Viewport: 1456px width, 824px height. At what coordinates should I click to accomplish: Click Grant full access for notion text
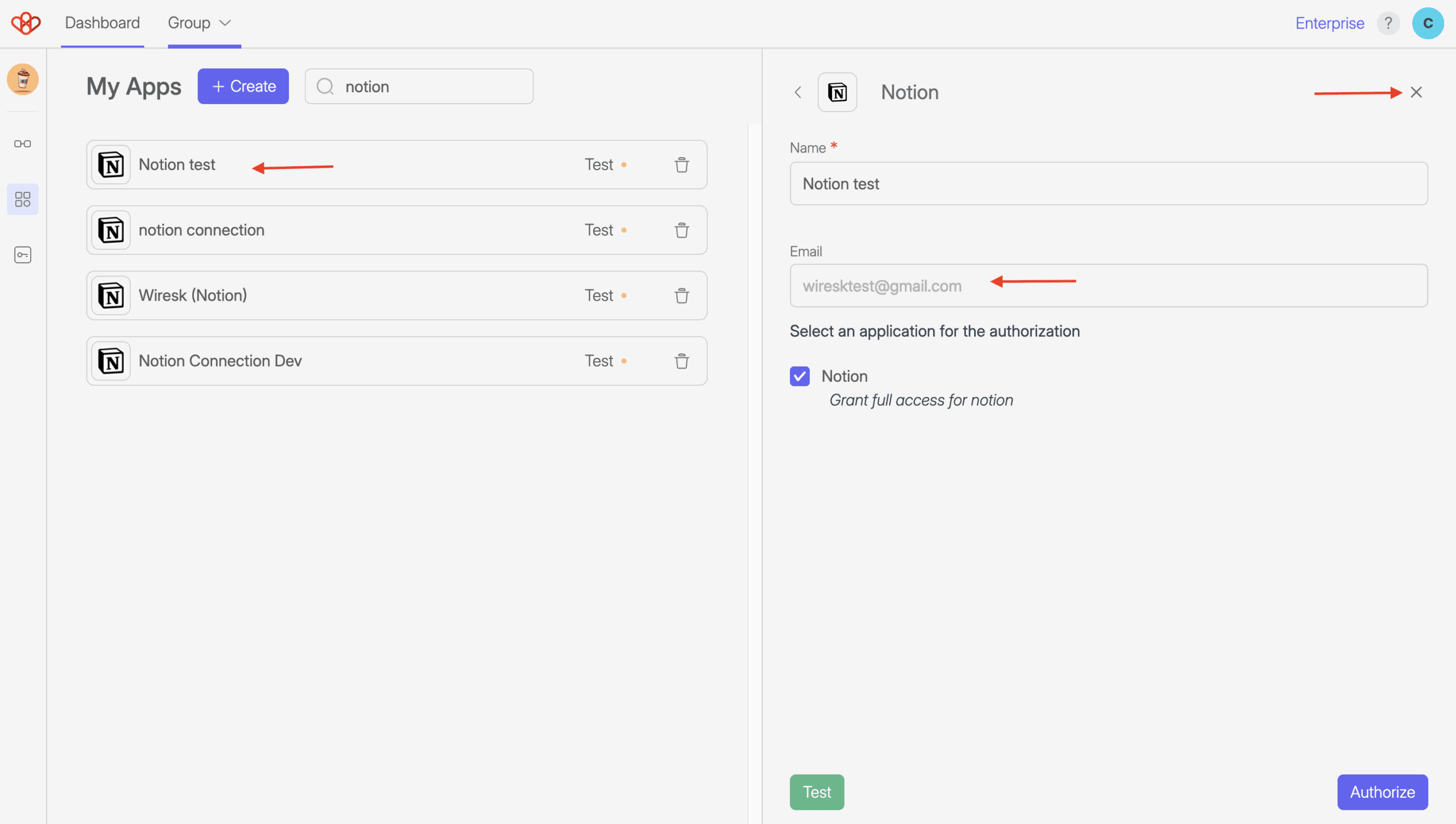921,400
